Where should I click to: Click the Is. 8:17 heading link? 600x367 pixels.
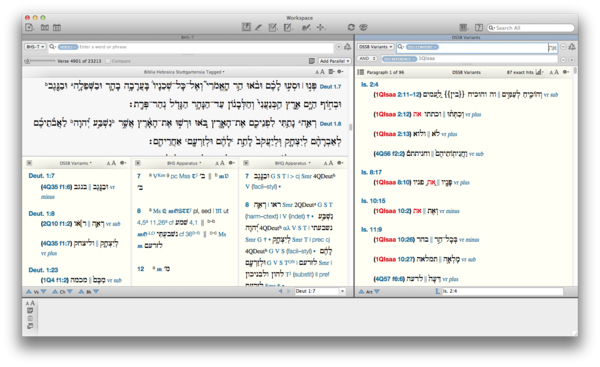pyautogui.click(x=371, y=173)
